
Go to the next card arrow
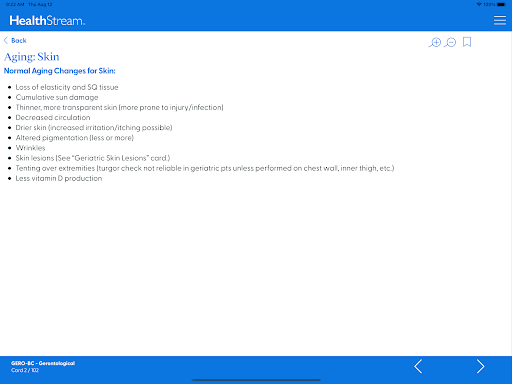(x=480, y=366)
